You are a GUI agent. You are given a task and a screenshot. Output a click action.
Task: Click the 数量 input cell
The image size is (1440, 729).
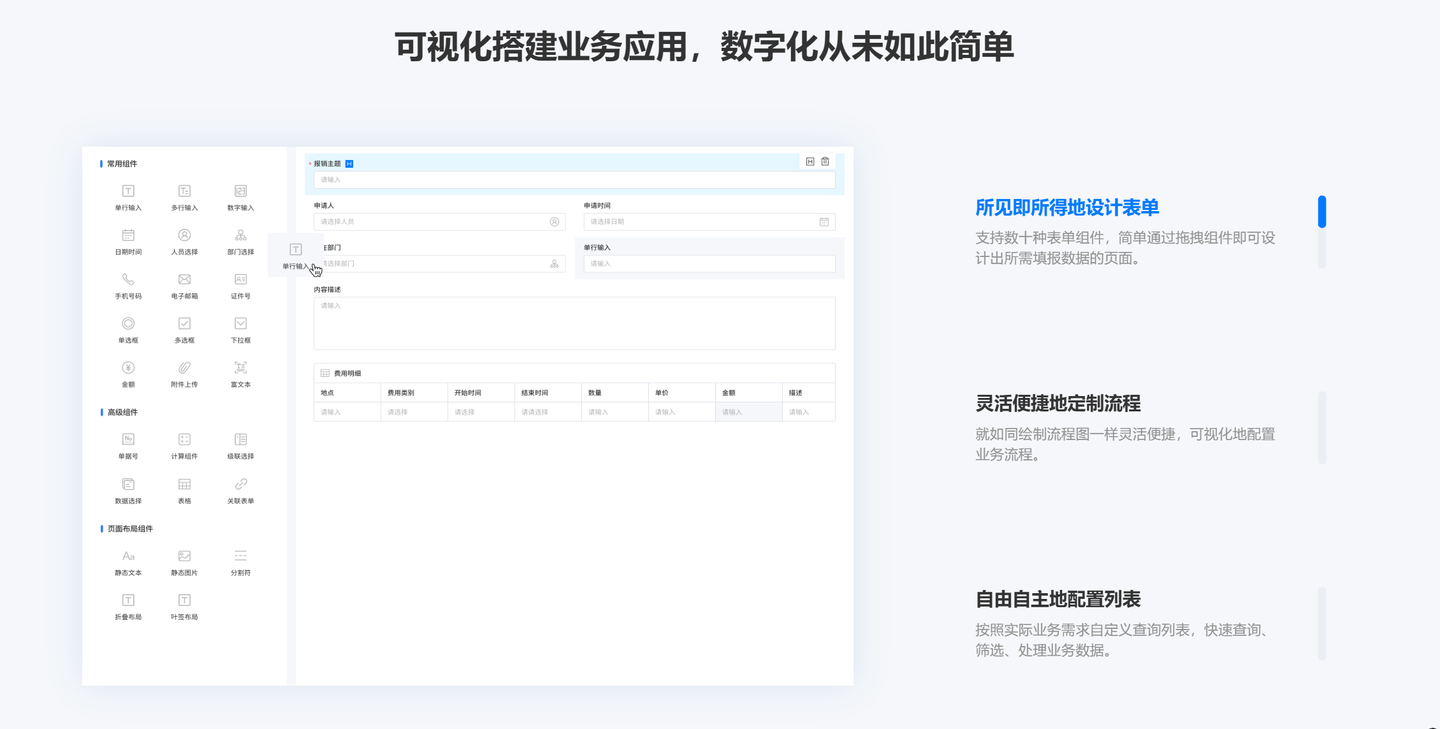coord(615,412)
